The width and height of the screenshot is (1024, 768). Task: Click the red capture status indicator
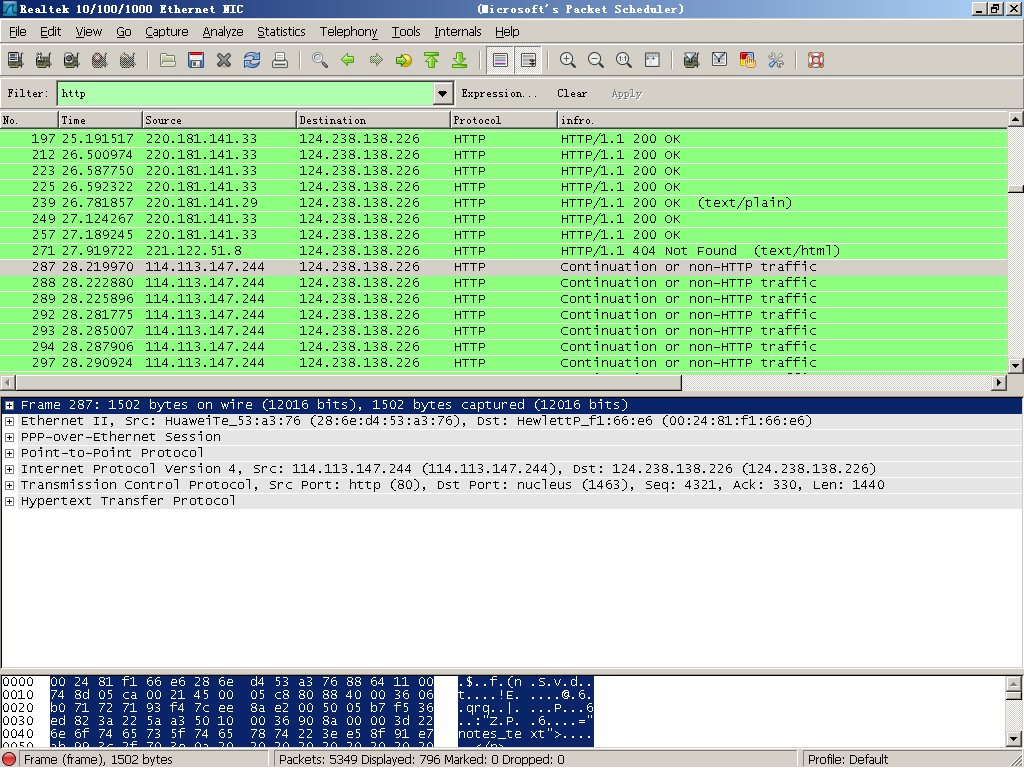pyautogui.click(x=10, y=760)
